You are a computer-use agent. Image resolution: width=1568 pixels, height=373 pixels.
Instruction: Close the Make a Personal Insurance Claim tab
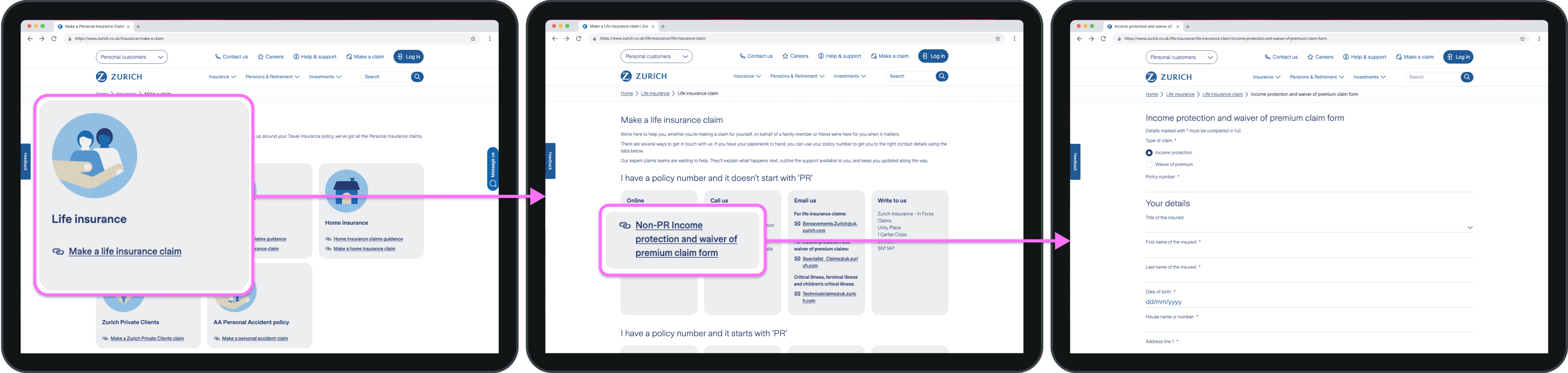128,26
